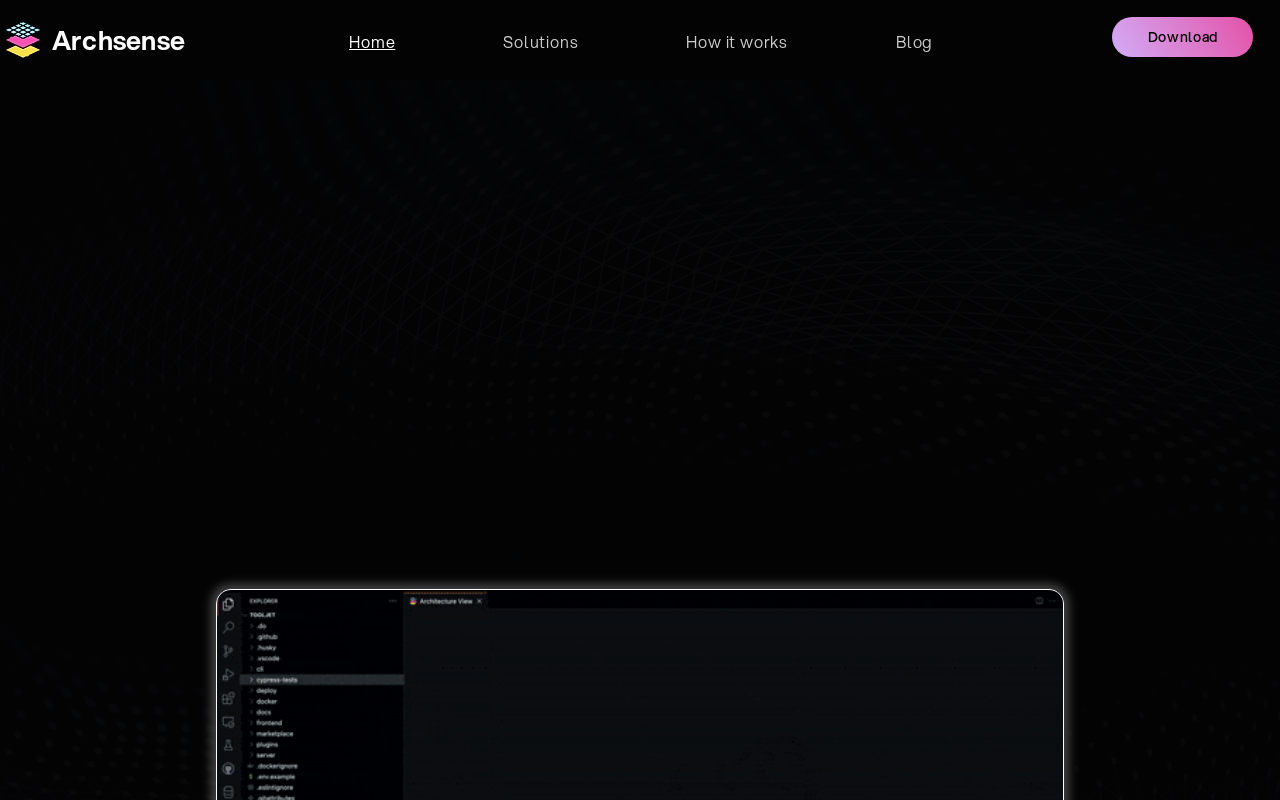Open the Explorer panel three-dot menu

click(392, 601)
